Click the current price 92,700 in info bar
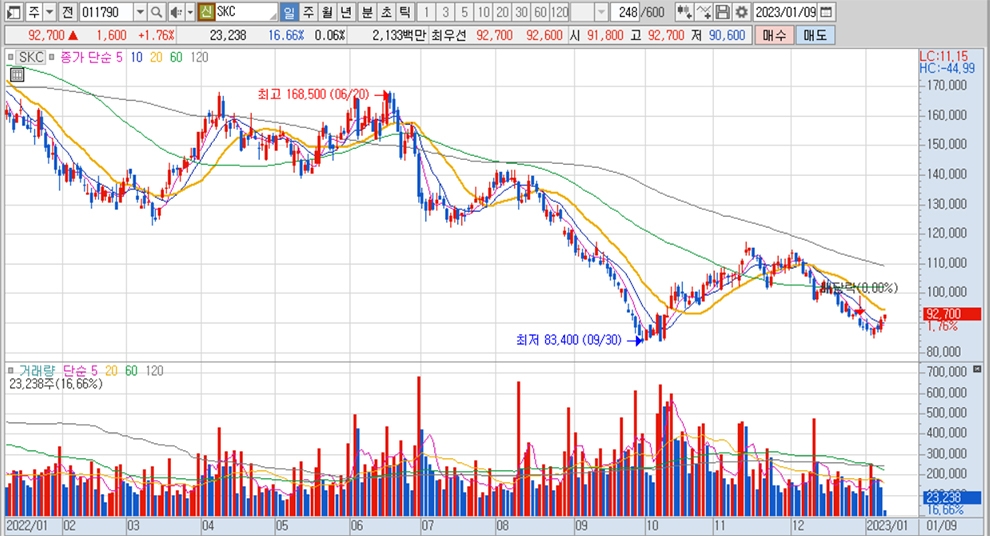This screenshot has height=536, width=990. (46, 35)
